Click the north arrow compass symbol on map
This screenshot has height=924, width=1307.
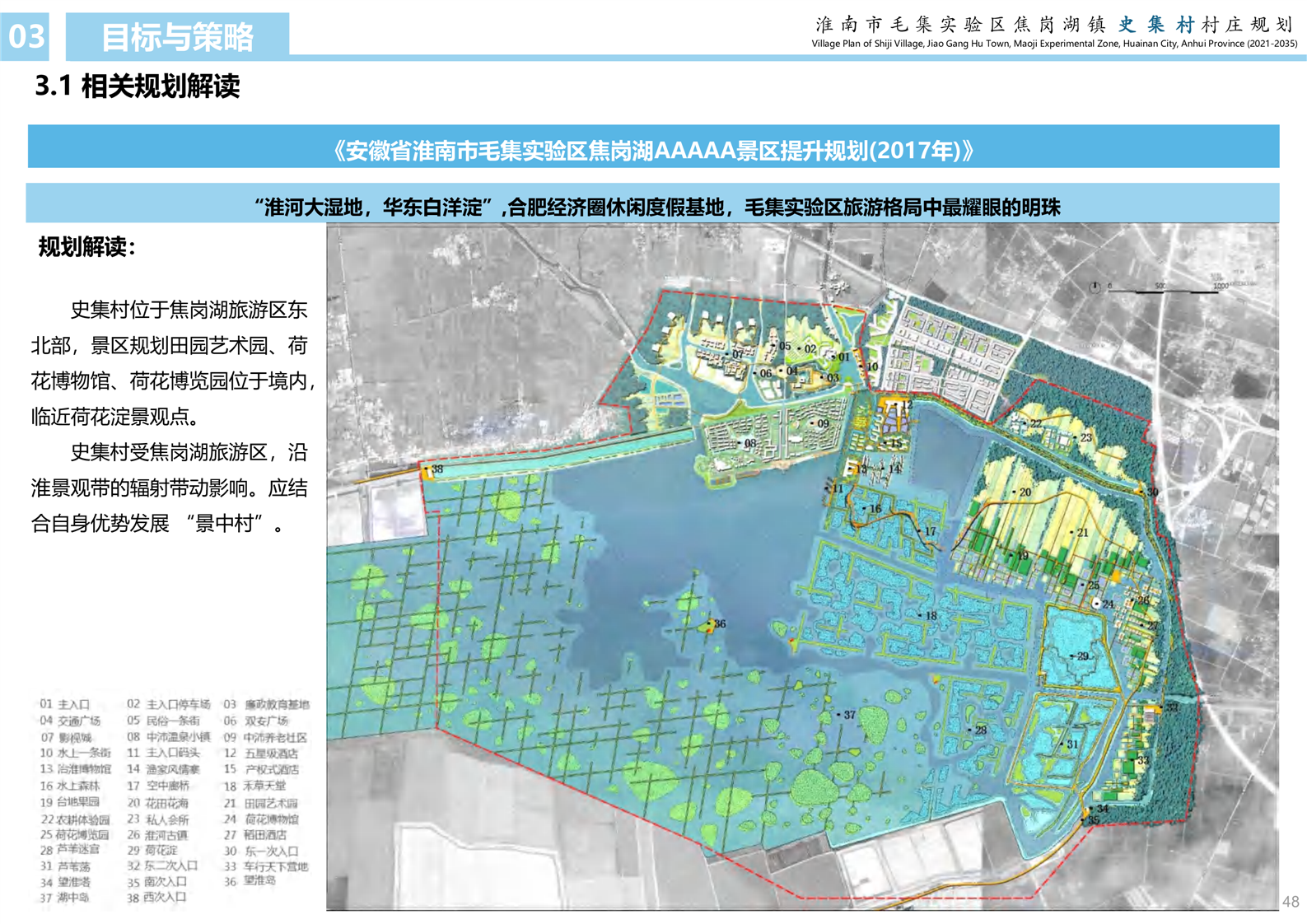(x=1095, y=287)
